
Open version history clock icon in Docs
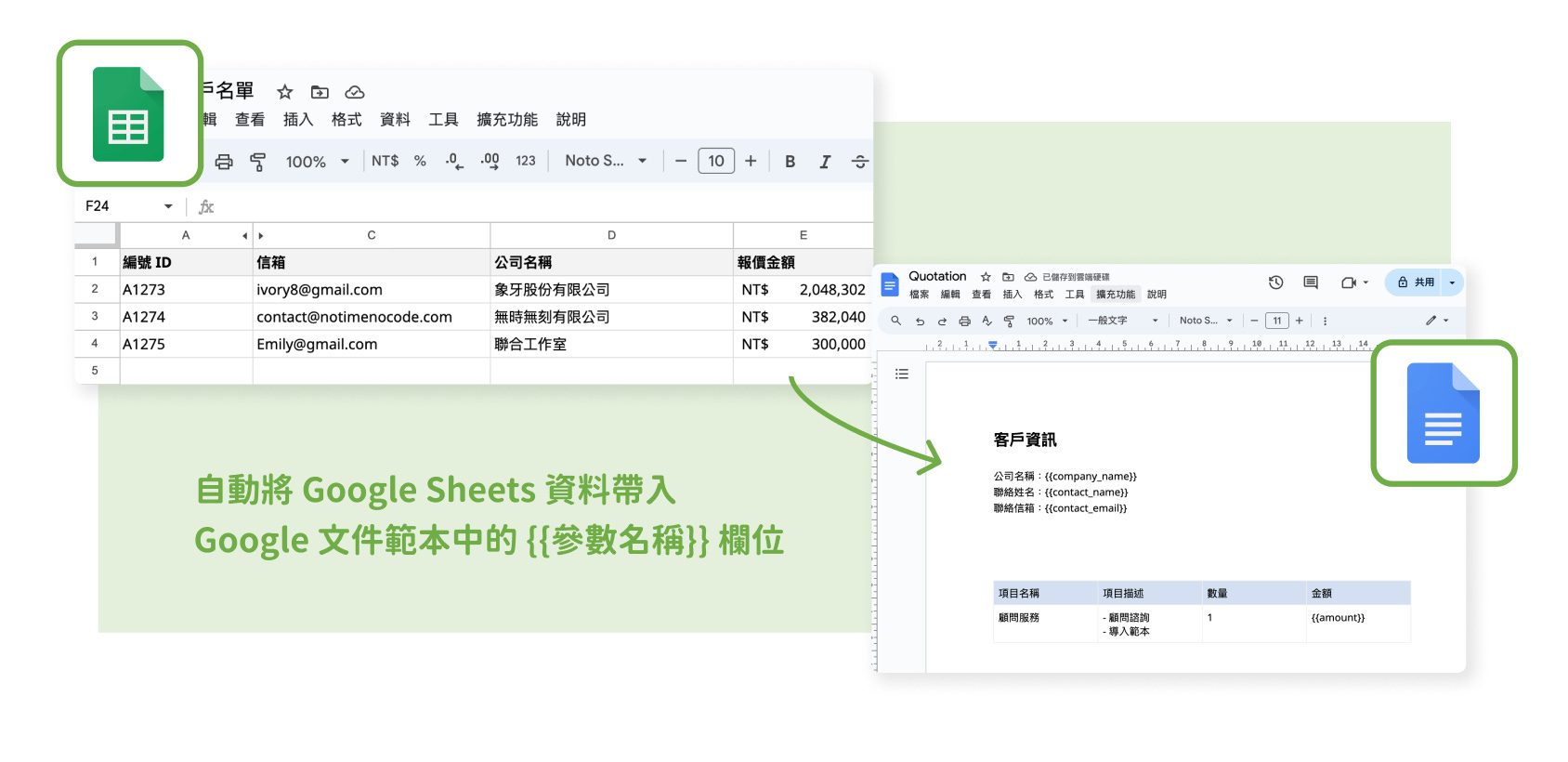click(x=1276, y=282)
